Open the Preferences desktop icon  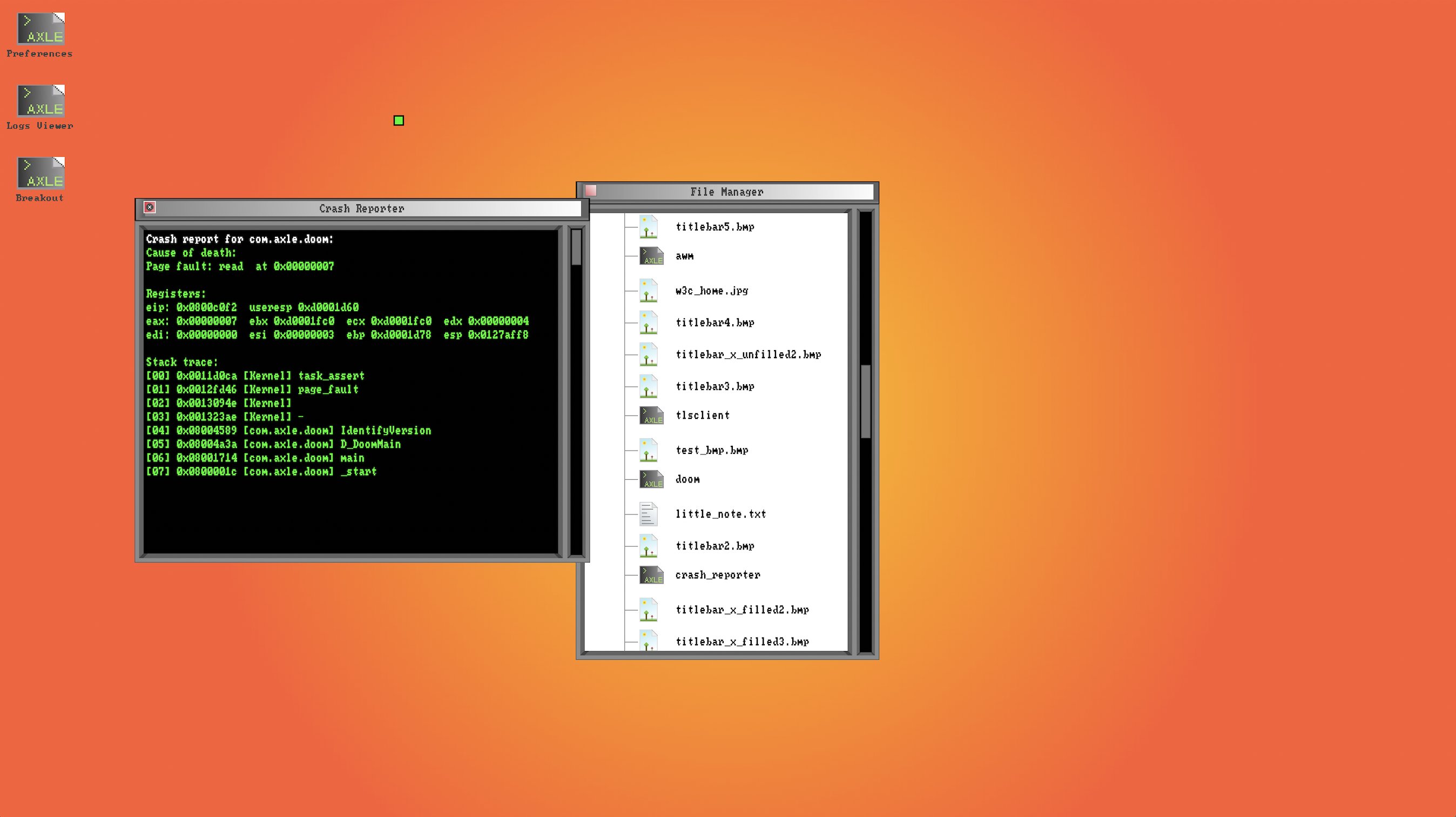click(x=41, y=29)
